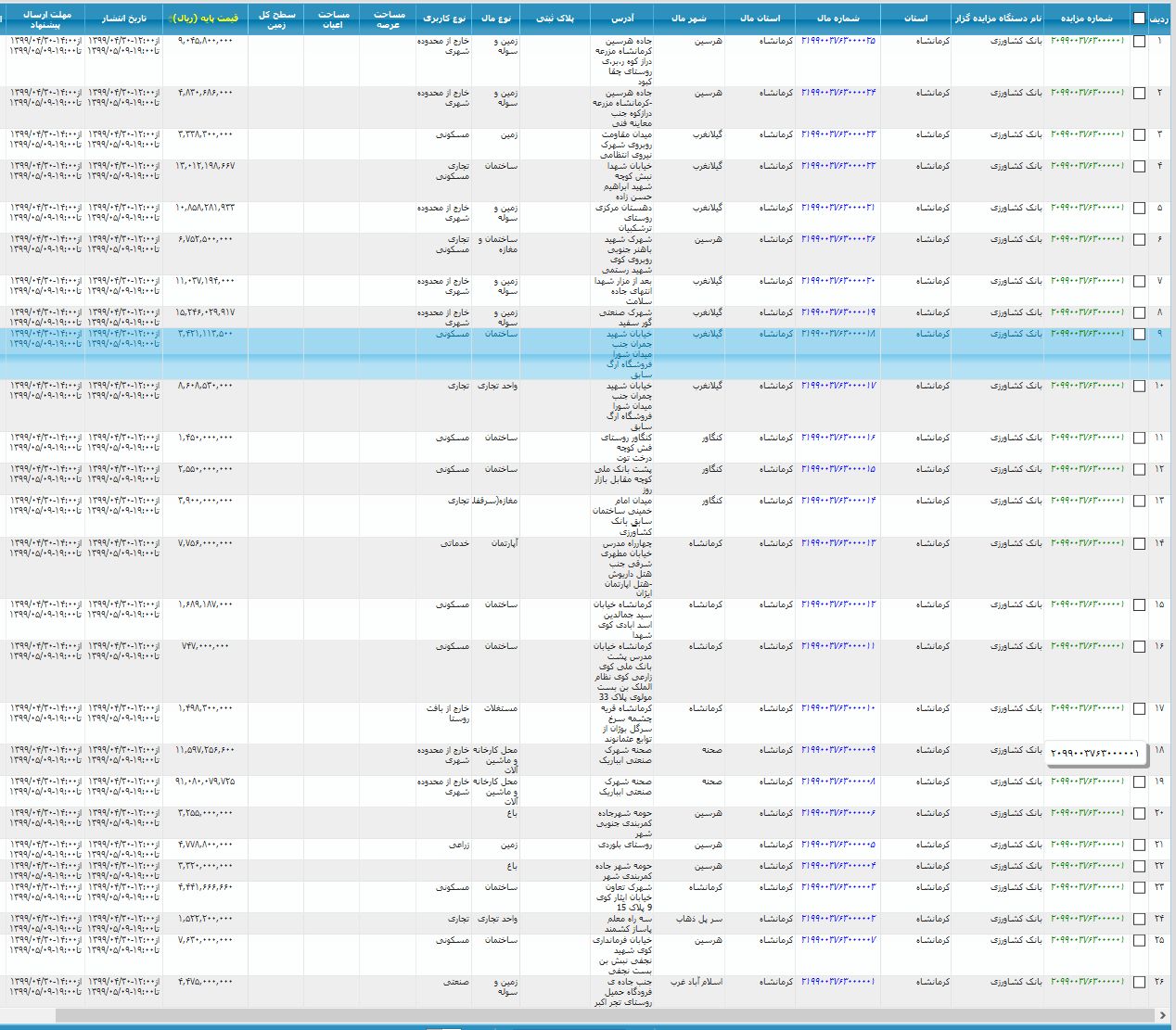
Task: Sort the table by شهر مال header
Action: tap(689, 18)
